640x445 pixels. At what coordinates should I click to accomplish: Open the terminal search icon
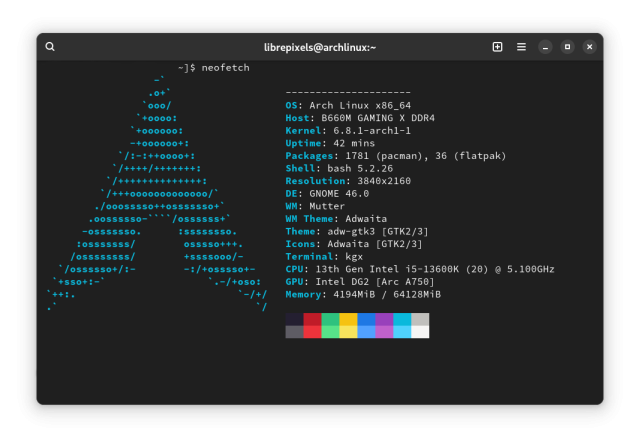click(50, 47)
